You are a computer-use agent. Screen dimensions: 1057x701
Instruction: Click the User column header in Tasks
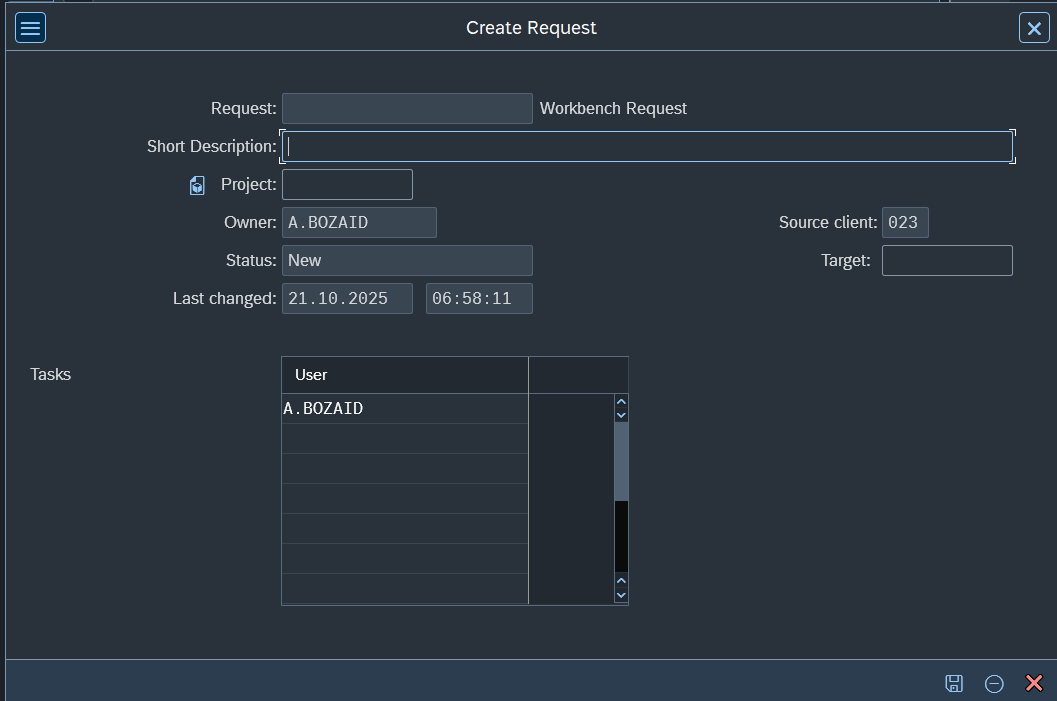(404, 375)
